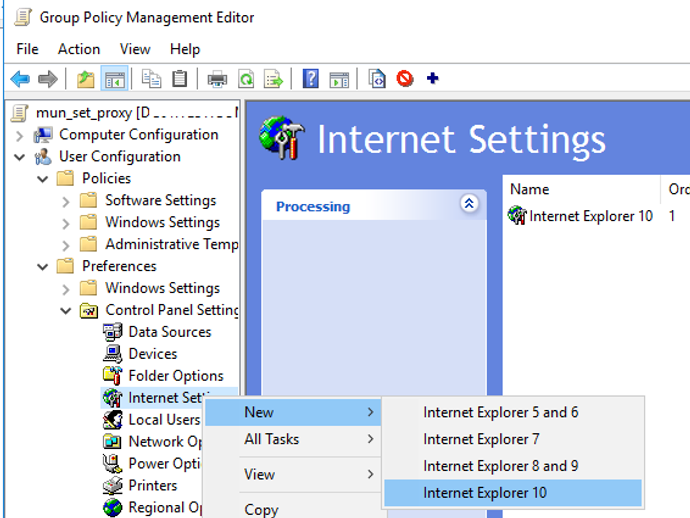This screenshot has width=690, height=518.
Task: Click the Folder Options icon in tree
Action: pyautogui.click(x=112, y=375)
